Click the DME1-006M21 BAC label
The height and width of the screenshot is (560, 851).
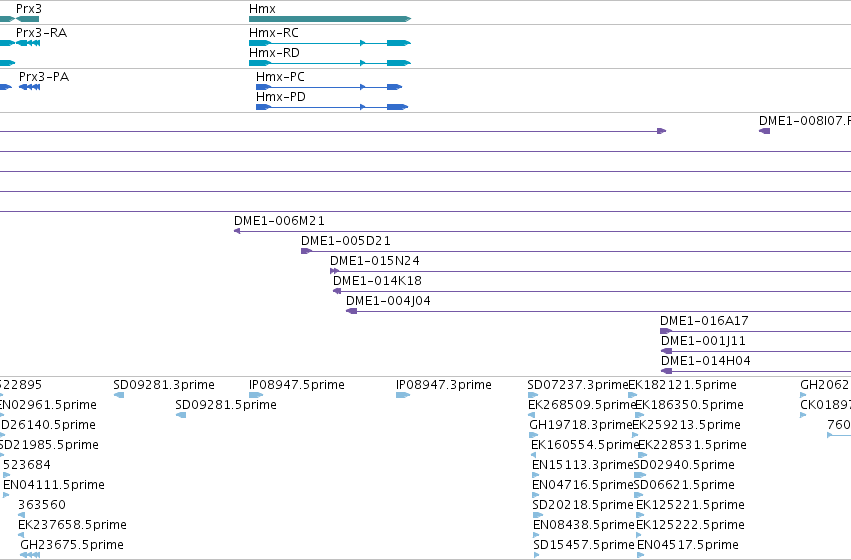[280, 221]
